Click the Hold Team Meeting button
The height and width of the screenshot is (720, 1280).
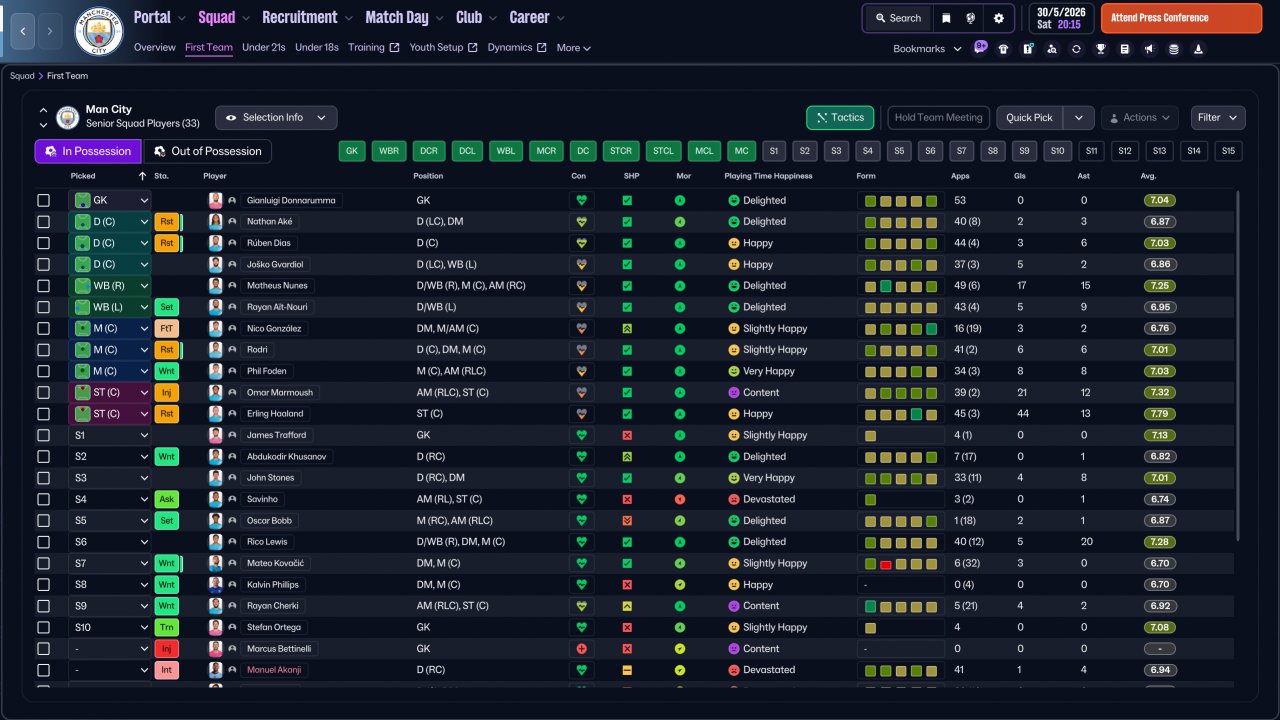click(x=938, y=118)
